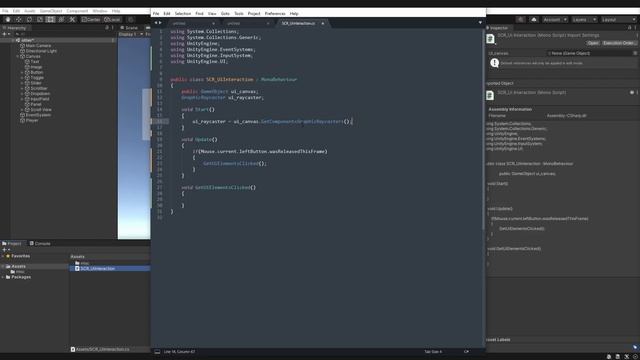Screen dimensions: 640x360
Task: Open Sublime Text Project menu
Action: 254,13
